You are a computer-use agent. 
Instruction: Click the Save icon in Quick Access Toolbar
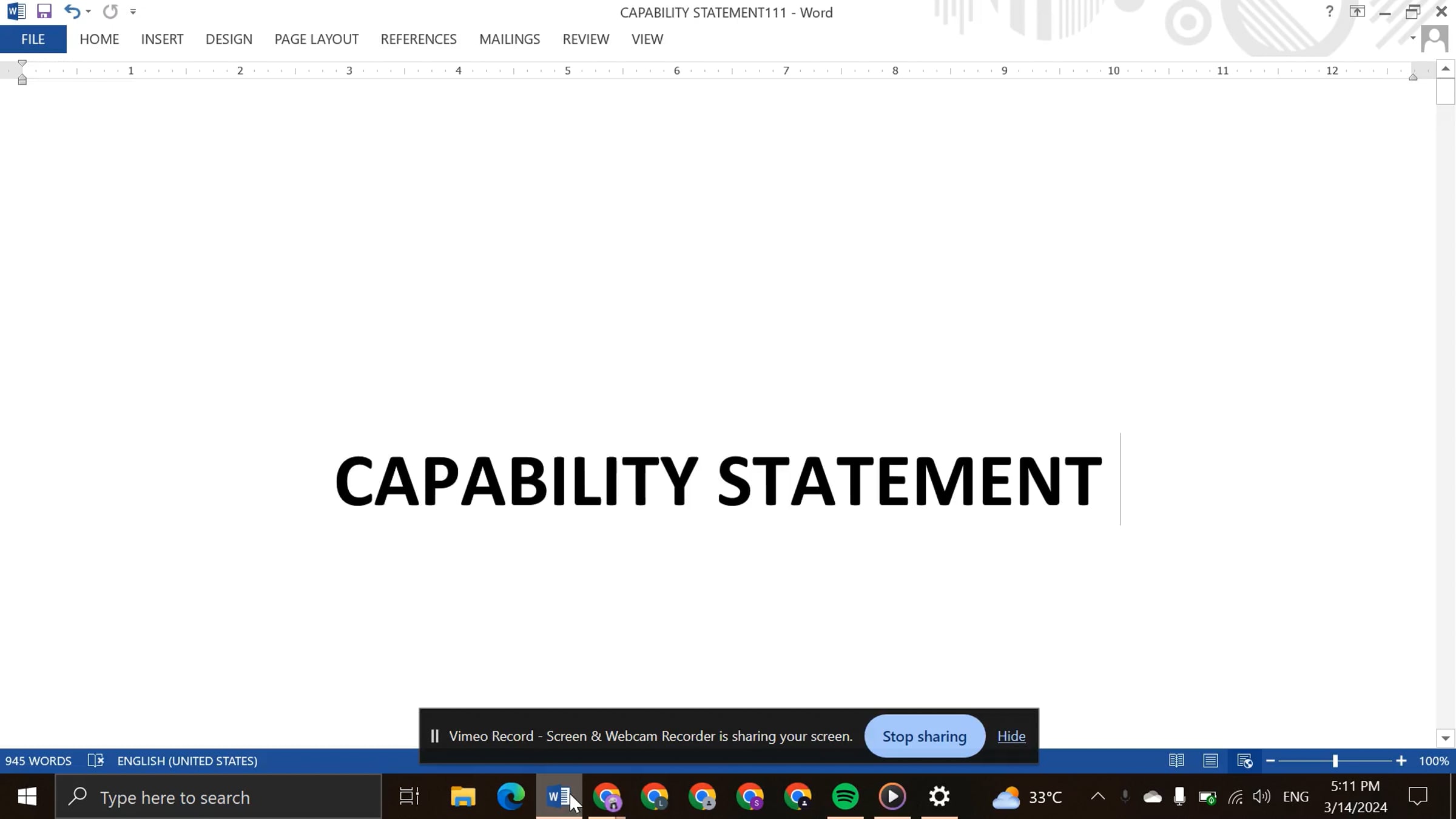click(44, 12)
